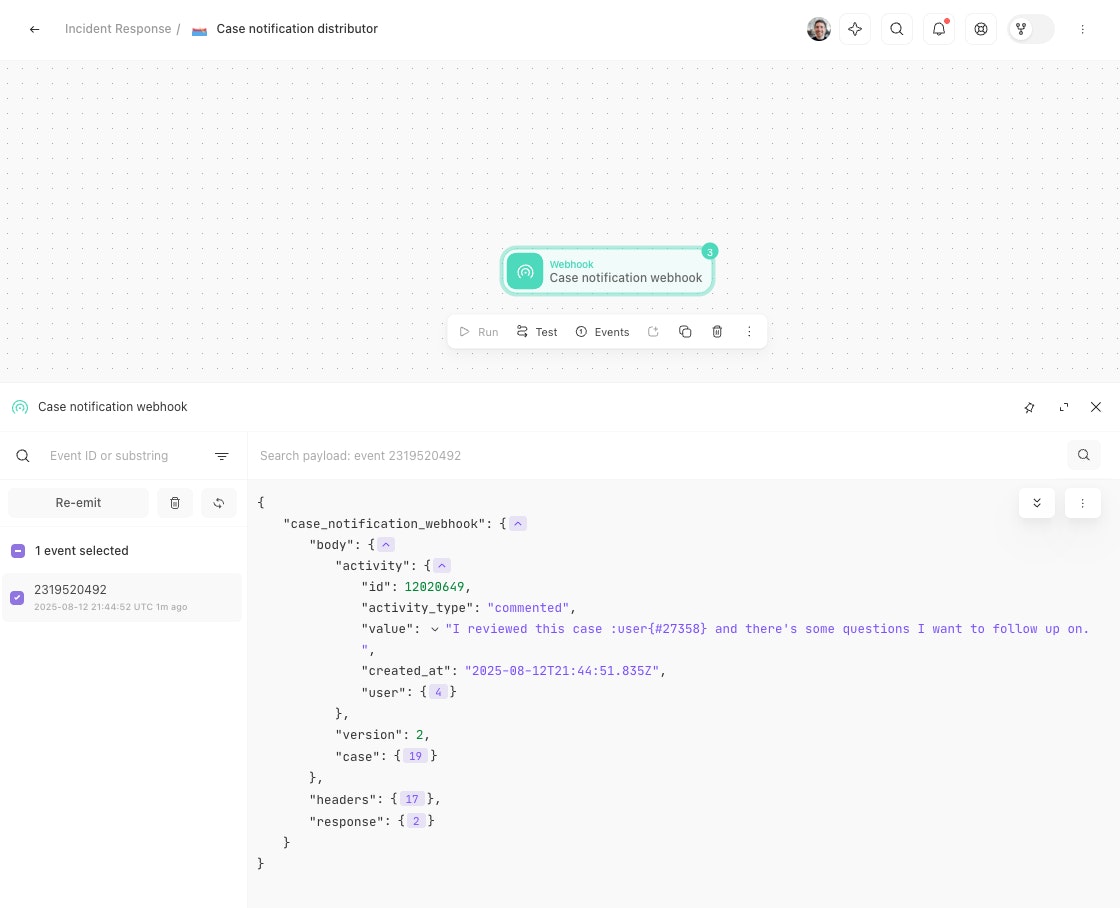
Task: Toggle the branch switch in header
Action: click(x=1031, y=29)
